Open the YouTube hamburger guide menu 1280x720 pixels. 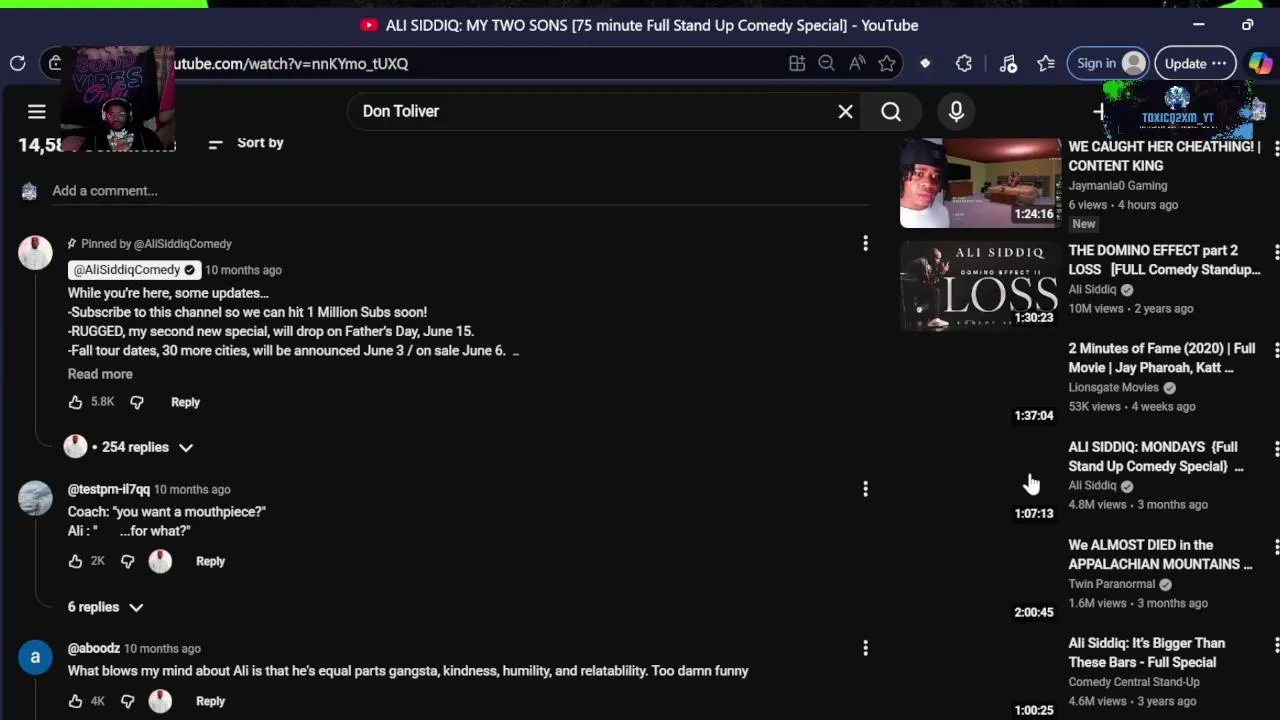coord(37,111)
